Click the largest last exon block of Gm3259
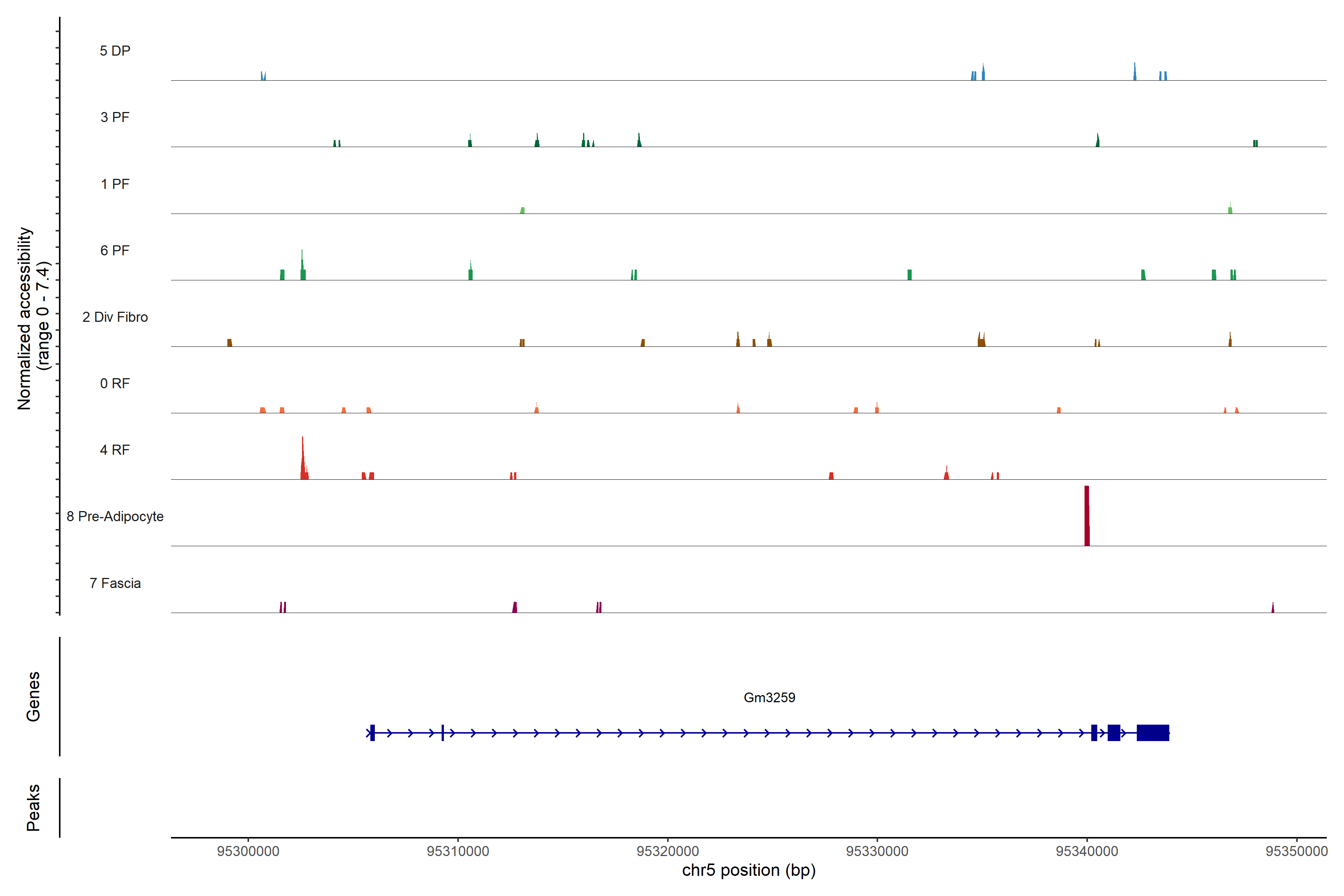The image size is (1344, 896). 1152,732
